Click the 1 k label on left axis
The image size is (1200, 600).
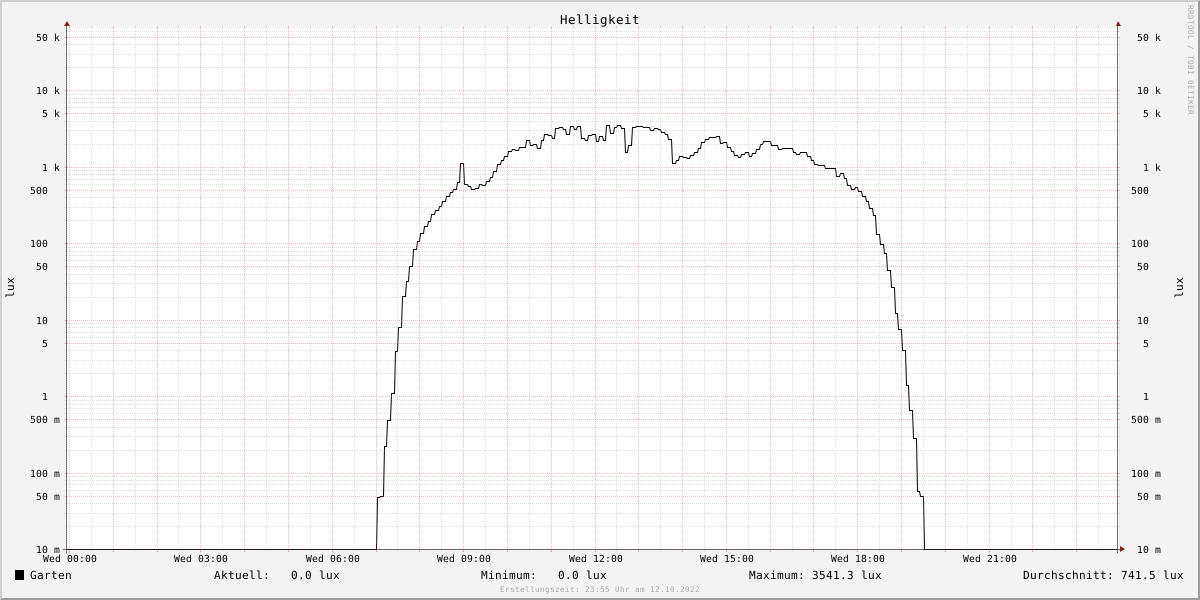click(x=51, y=168)
